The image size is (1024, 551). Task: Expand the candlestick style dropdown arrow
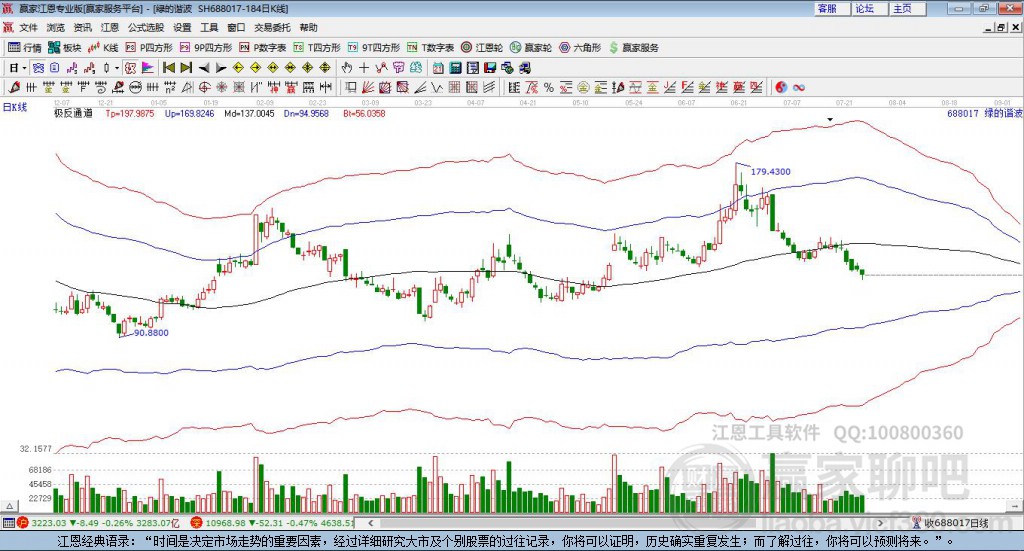click(117, 68)
